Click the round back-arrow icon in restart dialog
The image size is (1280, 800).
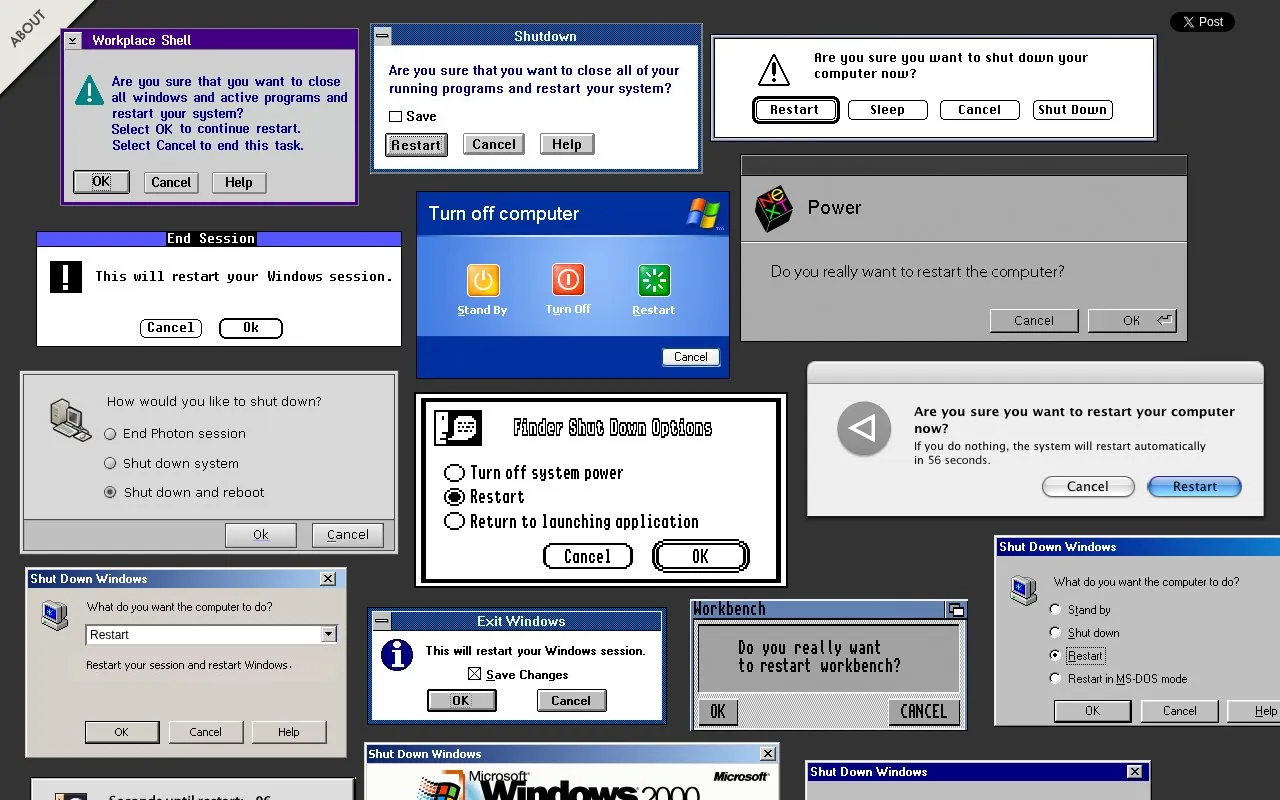coord(863,429)
